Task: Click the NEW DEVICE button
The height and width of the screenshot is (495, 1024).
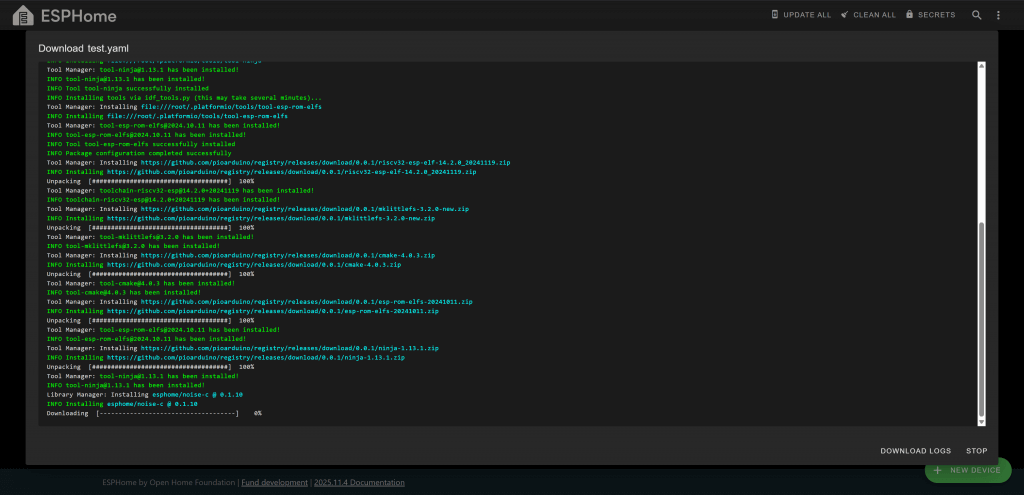Action: [967, 470]
